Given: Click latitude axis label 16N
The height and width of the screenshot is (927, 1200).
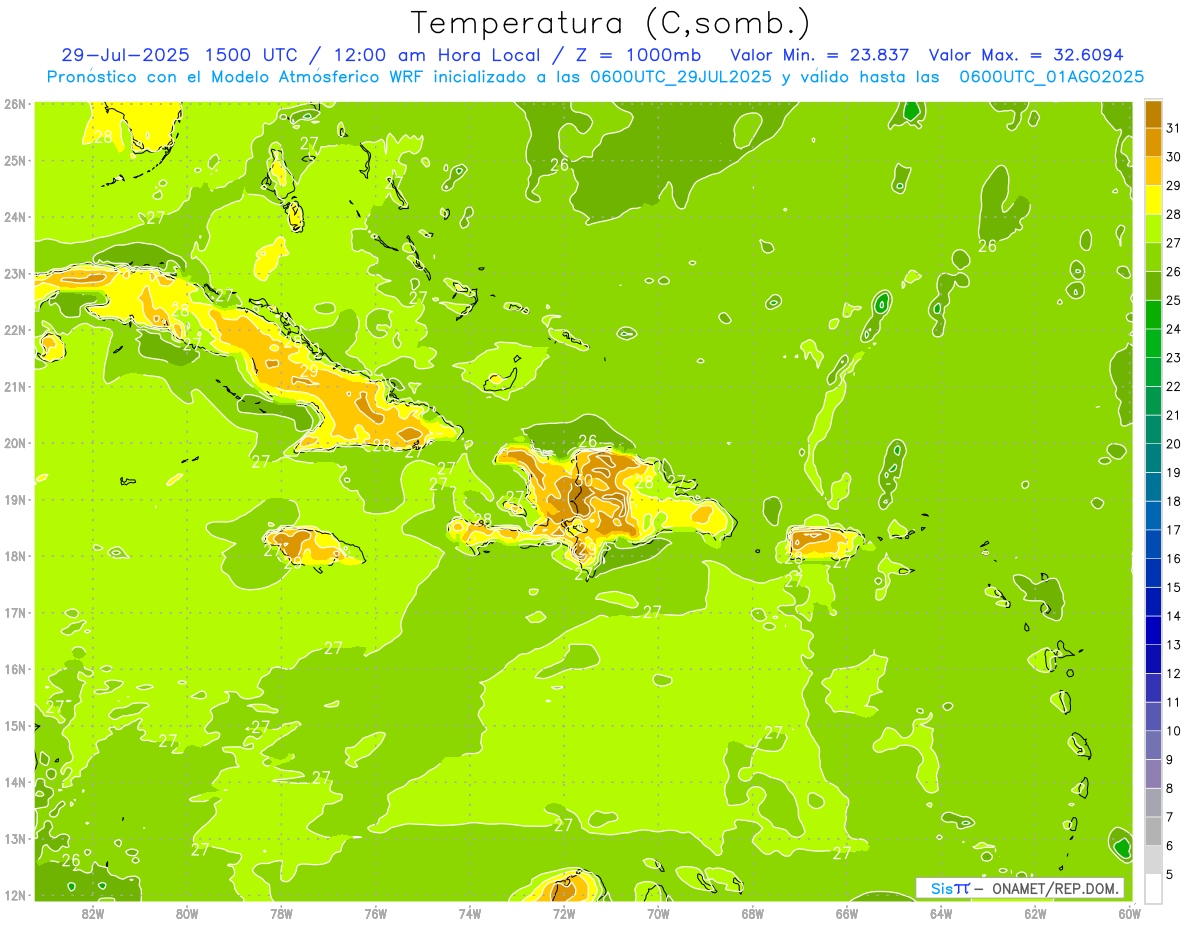Looking at the screenshot, I should [x=14, y=669].
